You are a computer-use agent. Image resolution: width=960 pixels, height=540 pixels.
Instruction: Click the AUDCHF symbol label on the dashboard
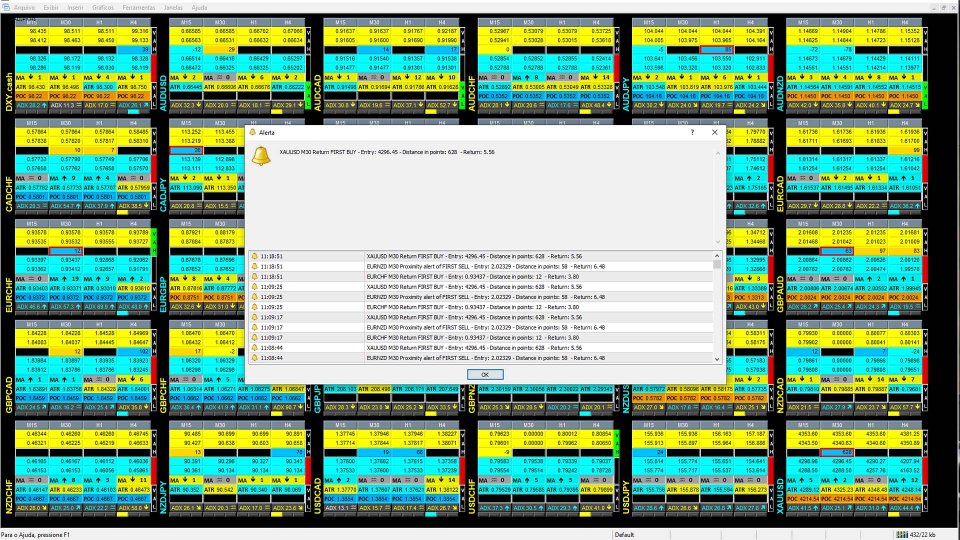click(x=471, y=93)
